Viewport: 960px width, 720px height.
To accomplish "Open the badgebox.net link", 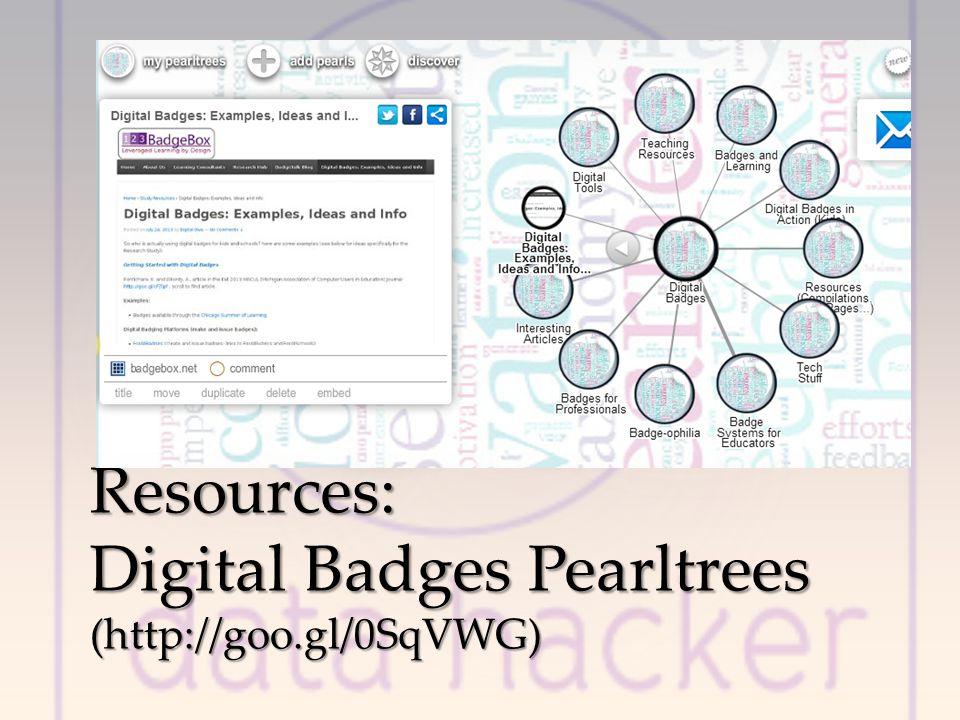I will point(163,369).
